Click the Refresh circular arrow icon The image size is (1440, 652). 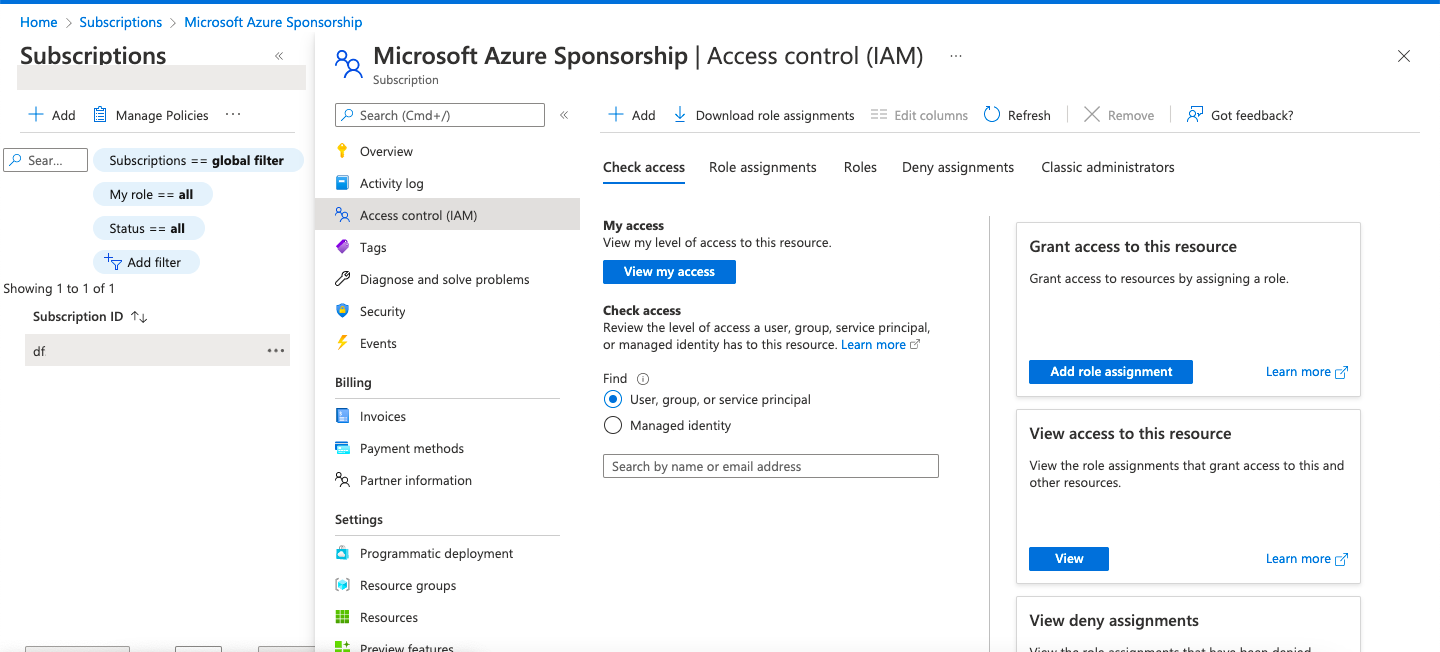click(x=992, y=115)
